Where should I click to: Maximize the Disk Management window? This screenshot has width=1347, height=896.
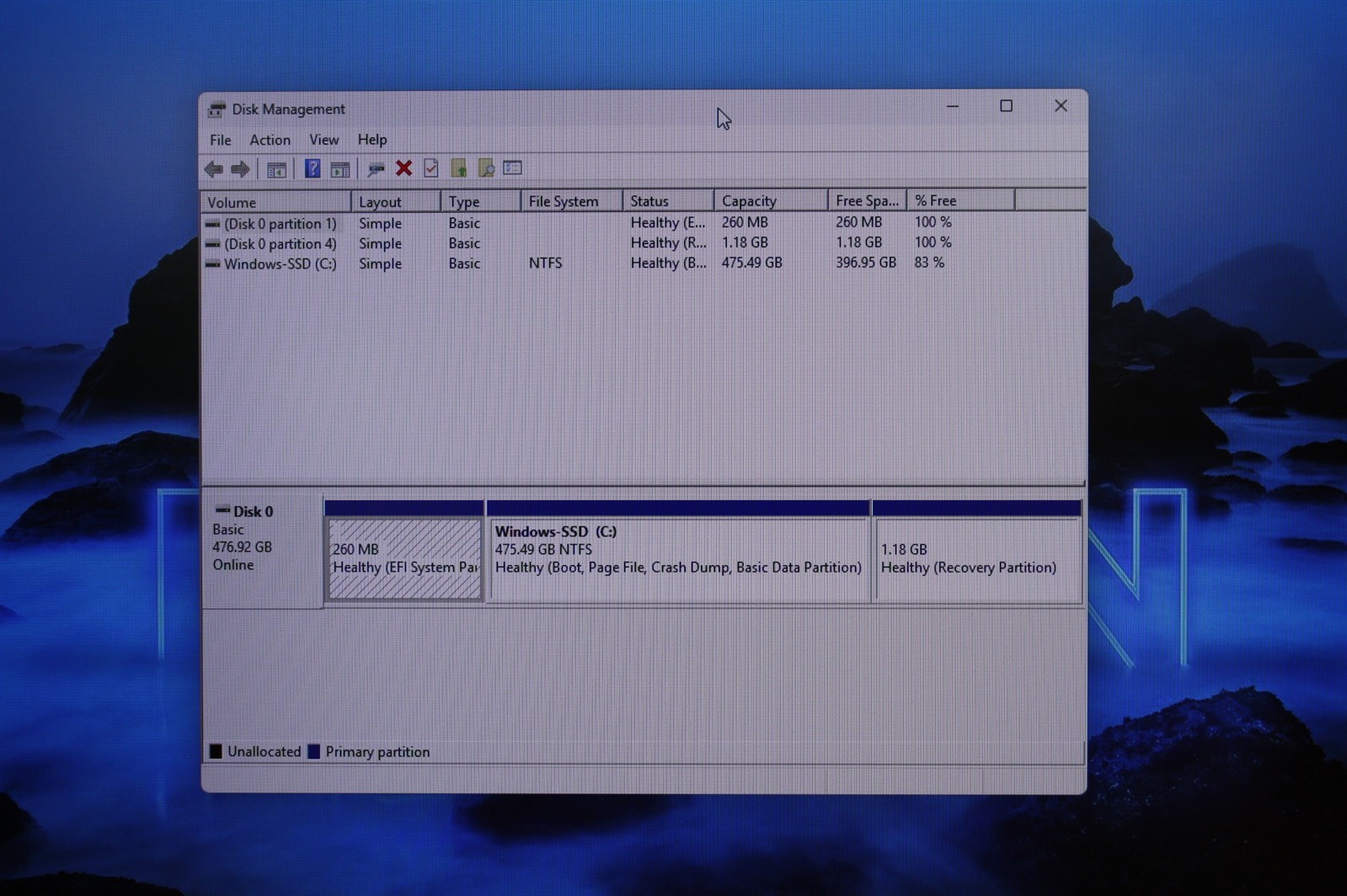pyautogui.click(x=1006, y=106)
